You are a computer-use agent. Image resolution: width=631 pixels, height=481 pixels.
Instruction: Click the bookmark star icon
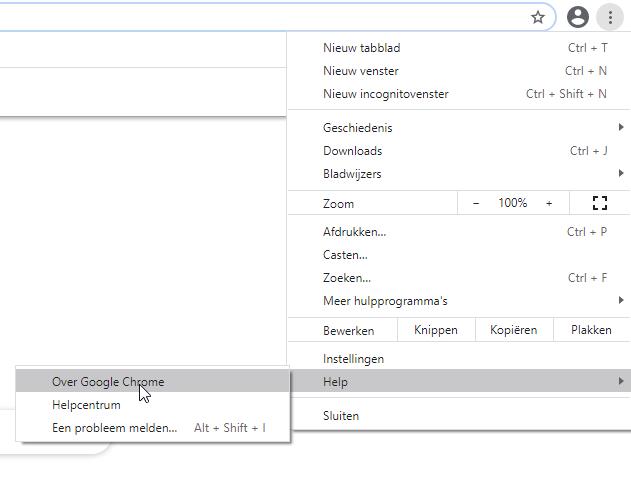(x=538, y=17)
